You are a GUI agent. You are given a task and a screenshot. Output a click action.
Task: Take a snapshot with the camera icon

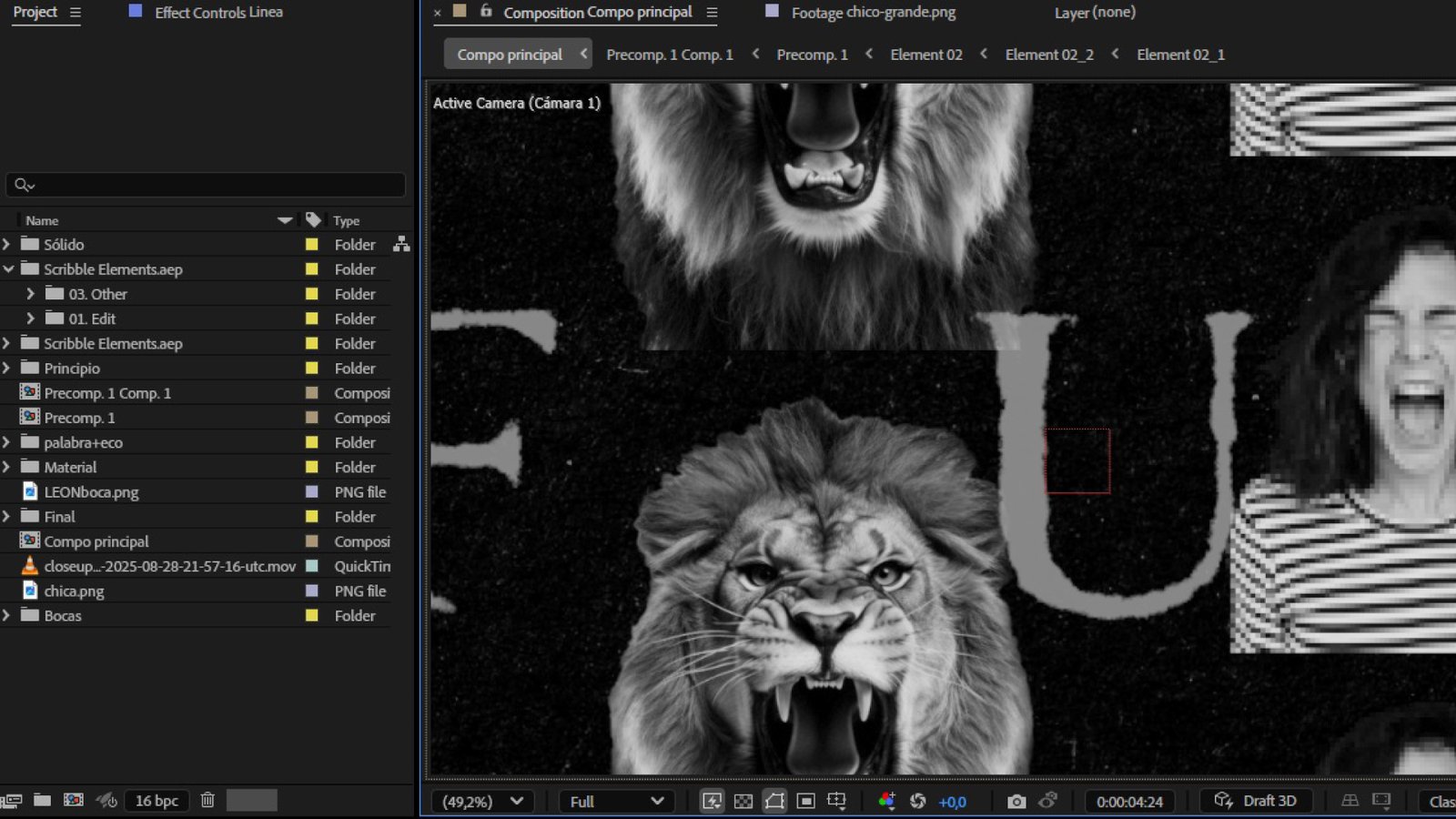(x=1016, y=801)
